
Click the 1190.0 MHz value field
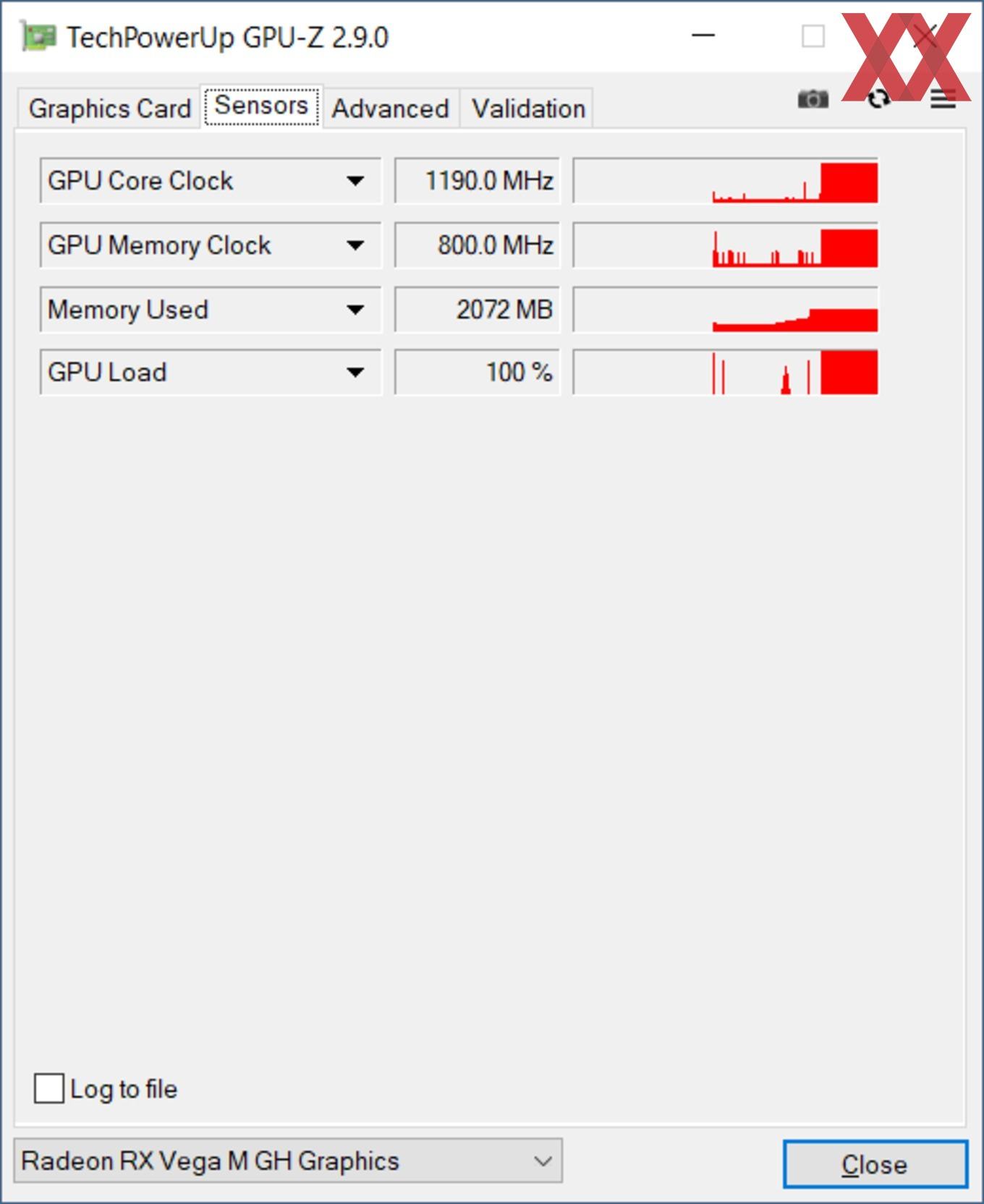coord(478,181)
